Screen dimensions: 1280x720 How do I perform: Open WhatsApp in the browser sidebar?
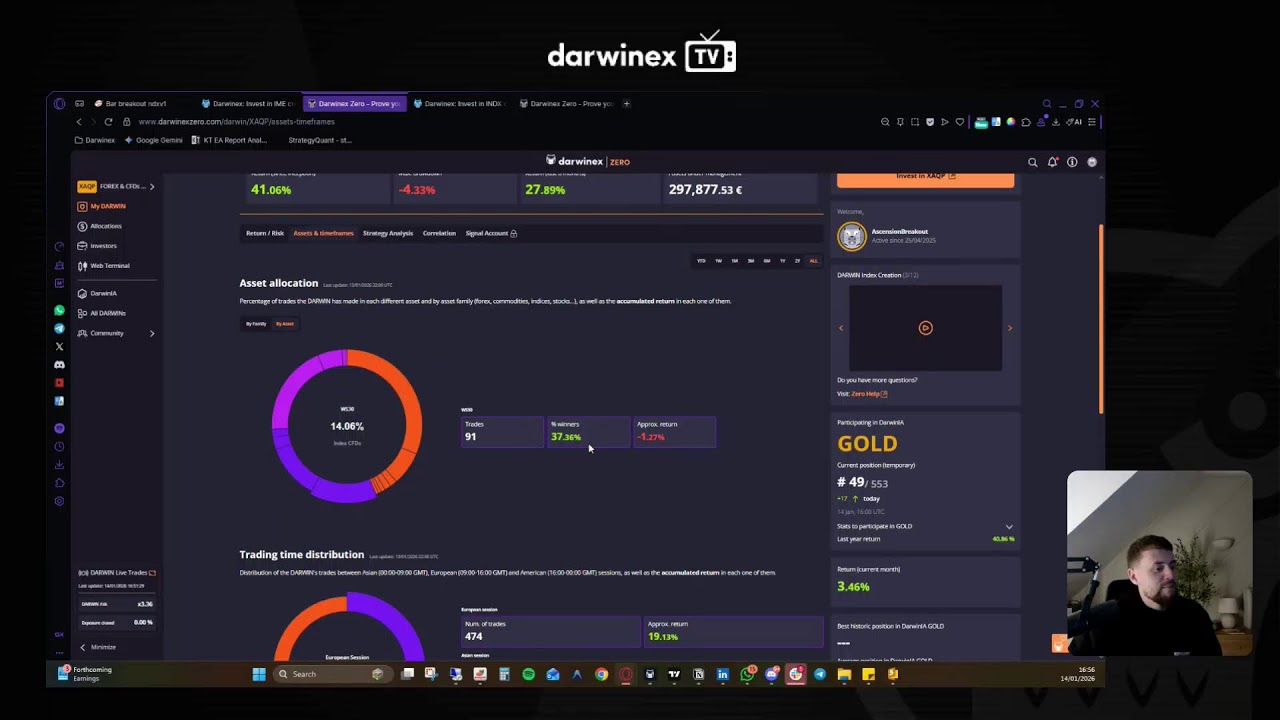(59, 311)
